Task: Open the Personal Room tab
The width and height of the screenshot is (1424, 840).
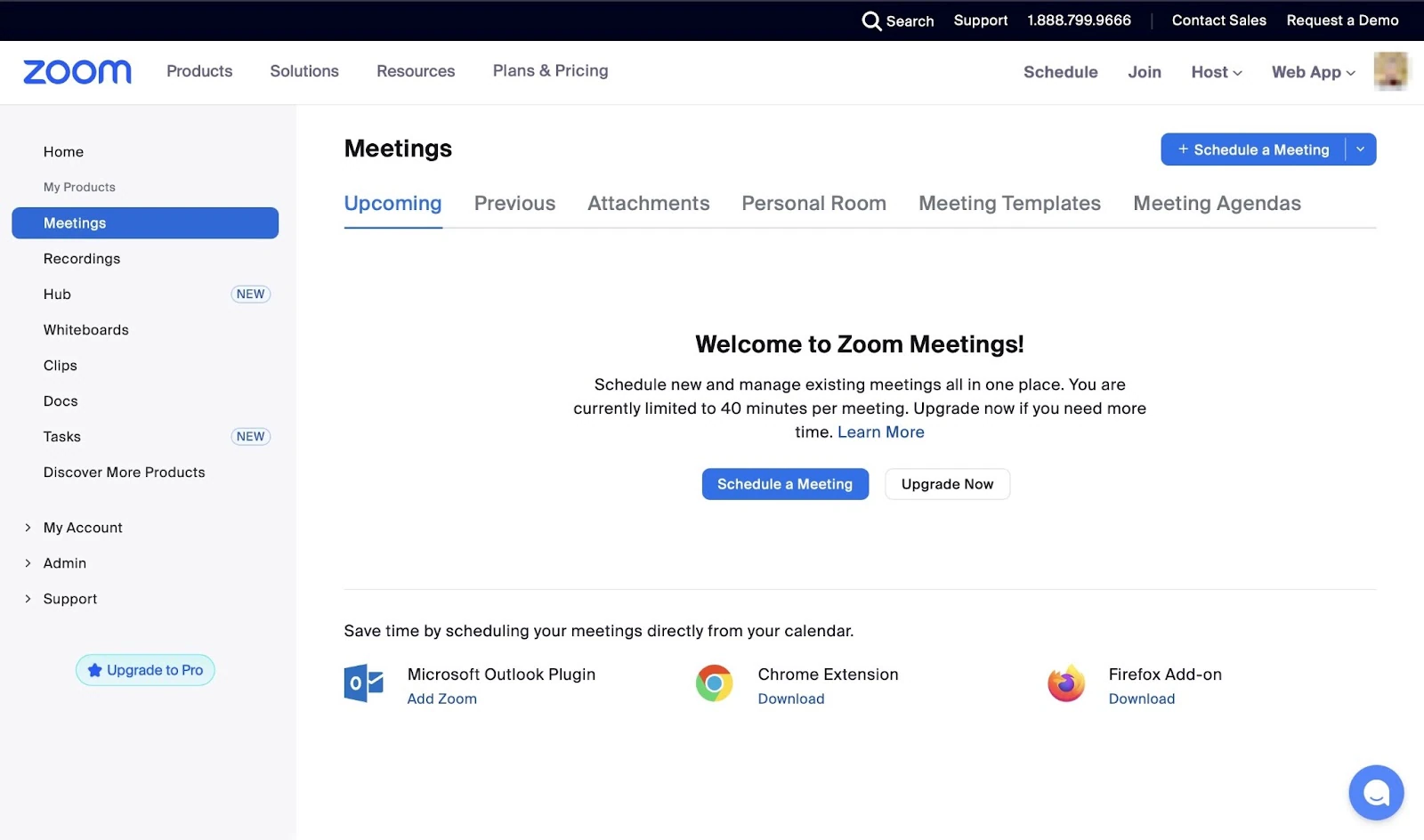Action: (x=814, y=204)
